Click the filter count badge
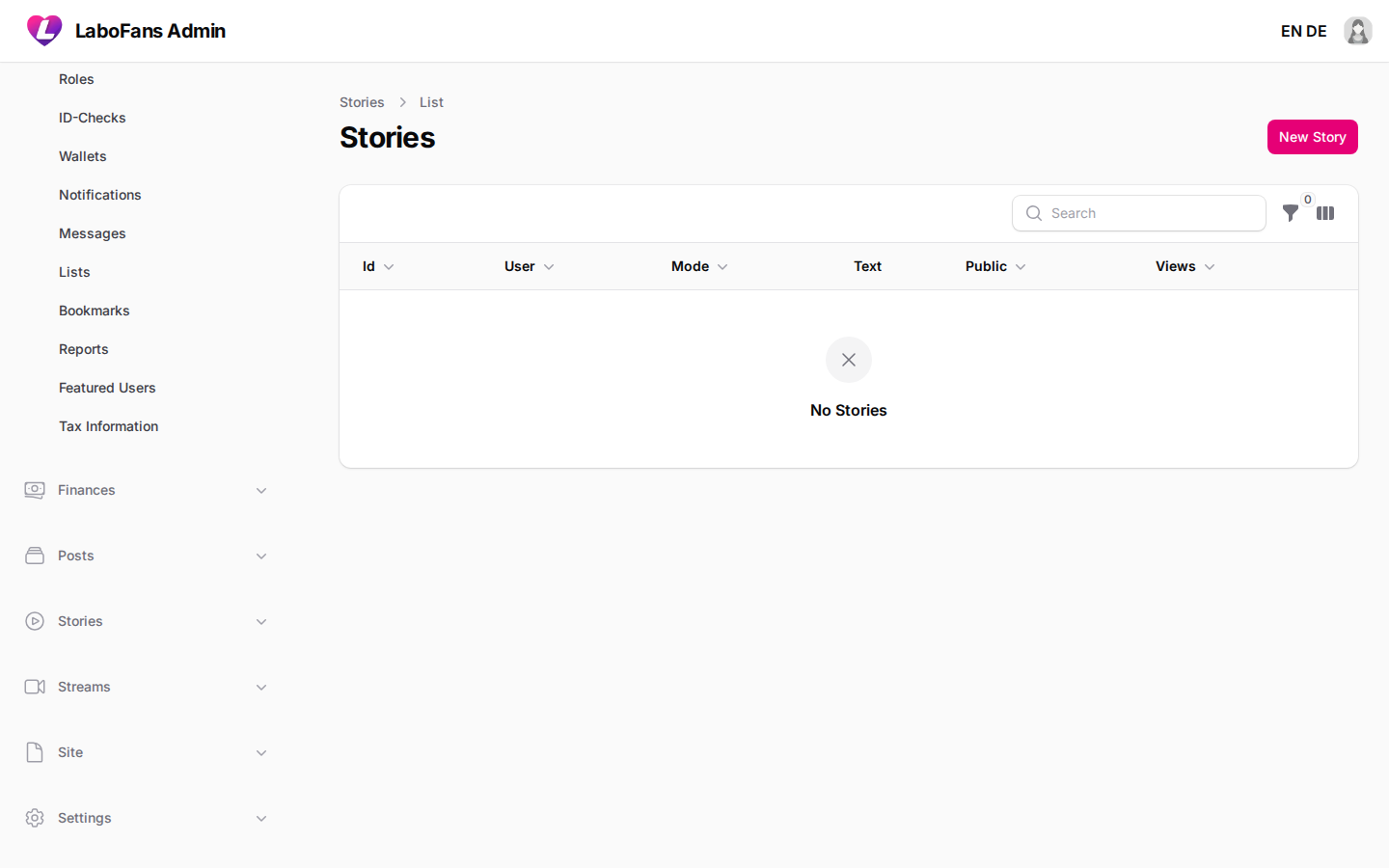This screenshot has width=1389, height=868. (x=1308, y=200)
